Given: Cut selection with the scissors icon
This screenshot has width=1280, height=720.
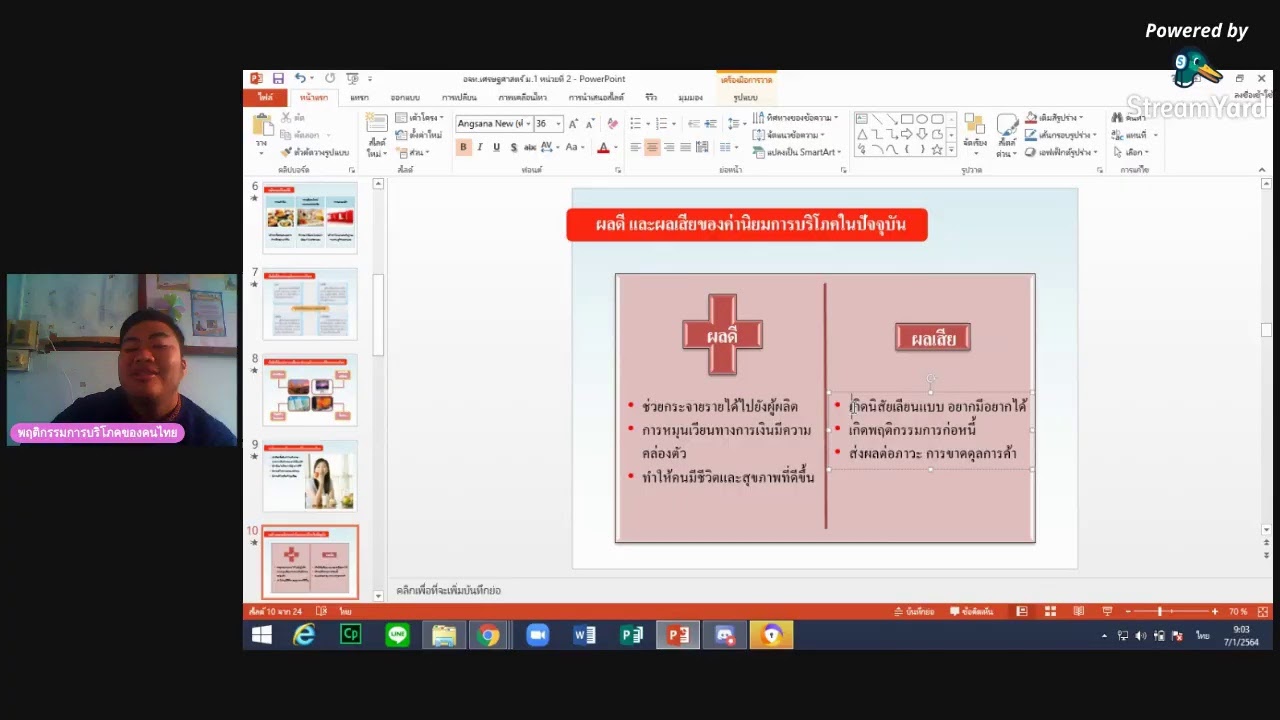Looking at the screenshot, I should point(286,118).
